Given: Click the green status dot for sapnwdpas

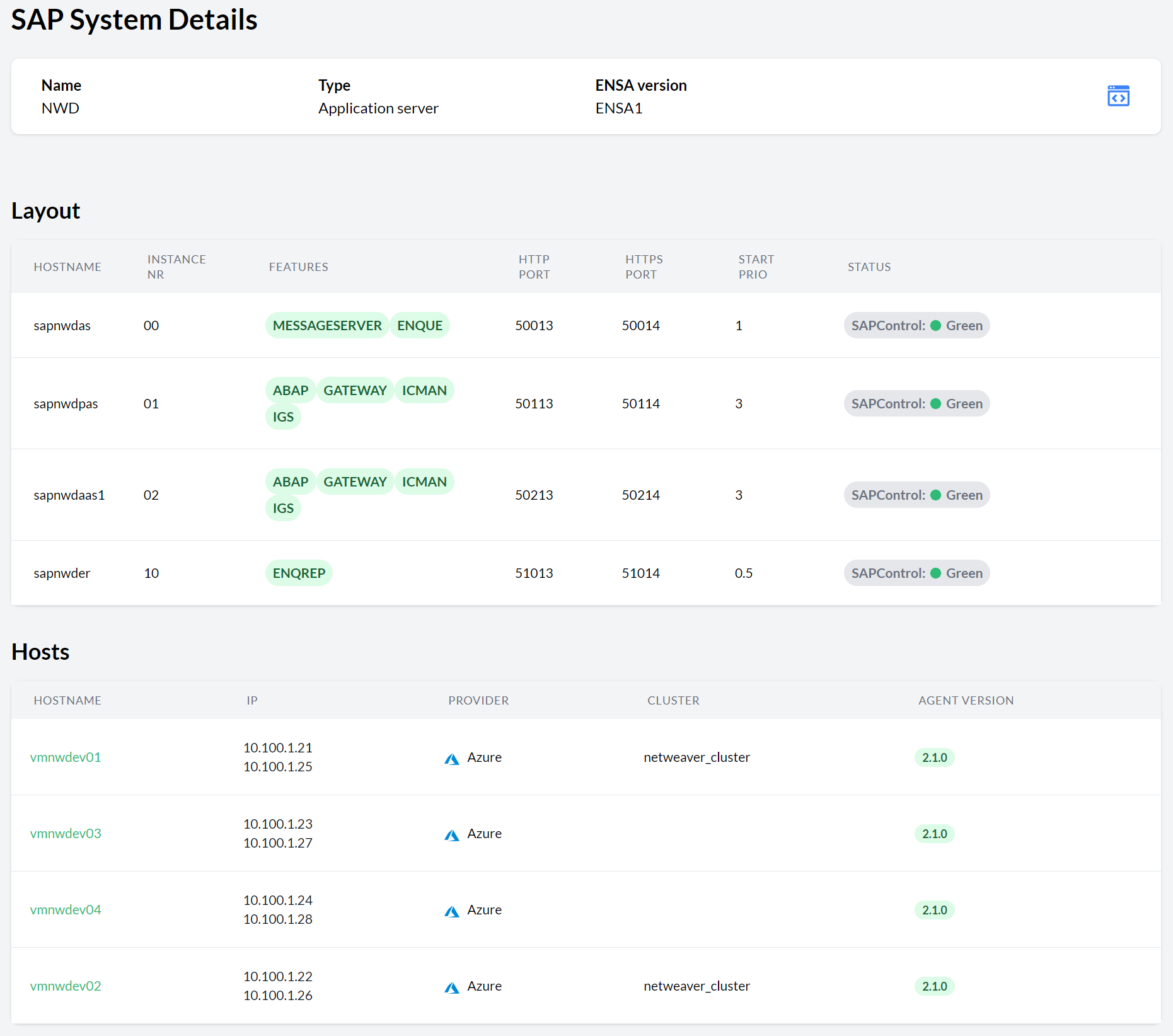Looking at the screenshot, I should coord(935,404).
